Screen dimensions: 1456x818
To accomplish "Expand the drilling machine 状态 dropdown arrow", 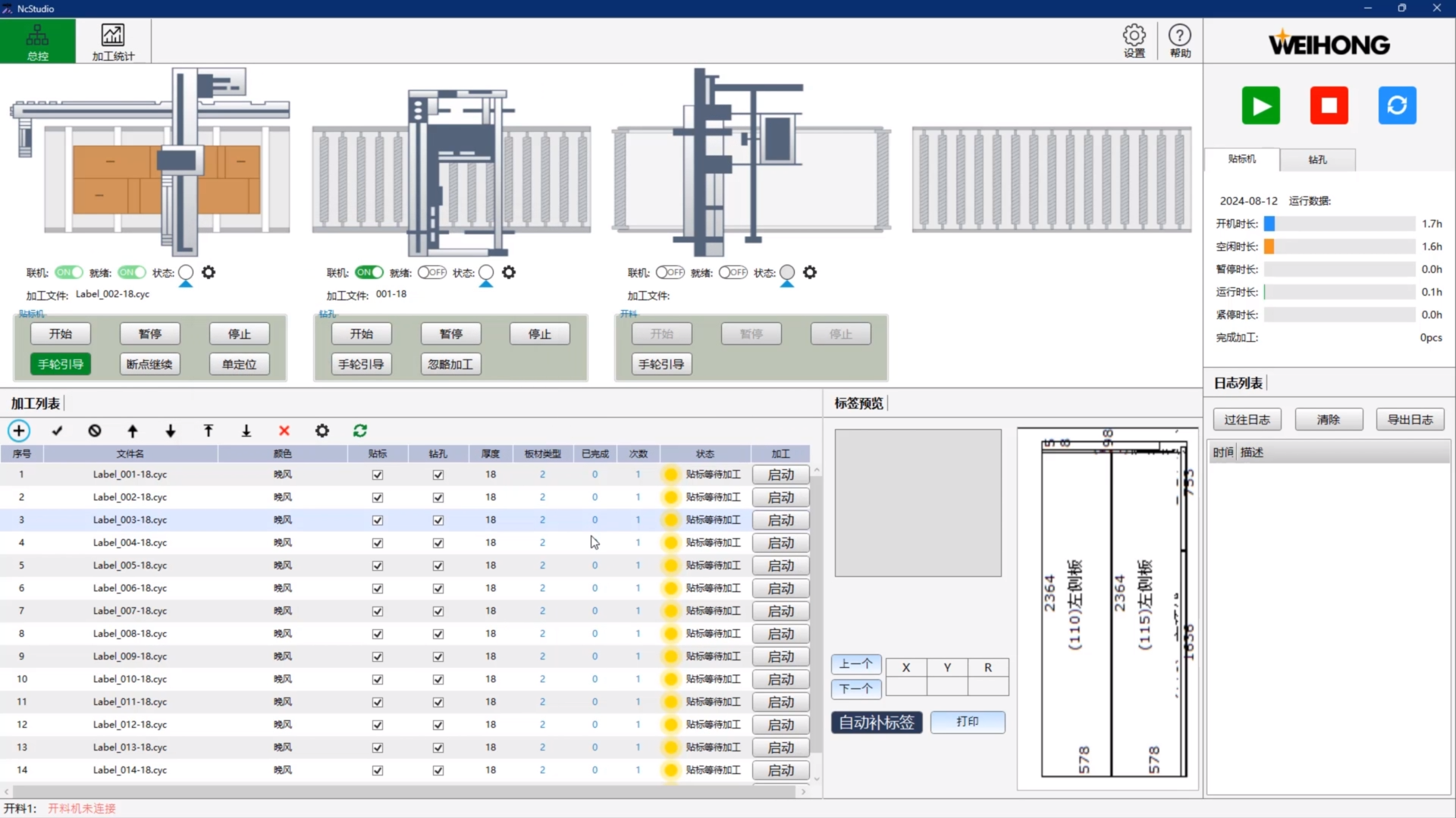I will (486, 284).
